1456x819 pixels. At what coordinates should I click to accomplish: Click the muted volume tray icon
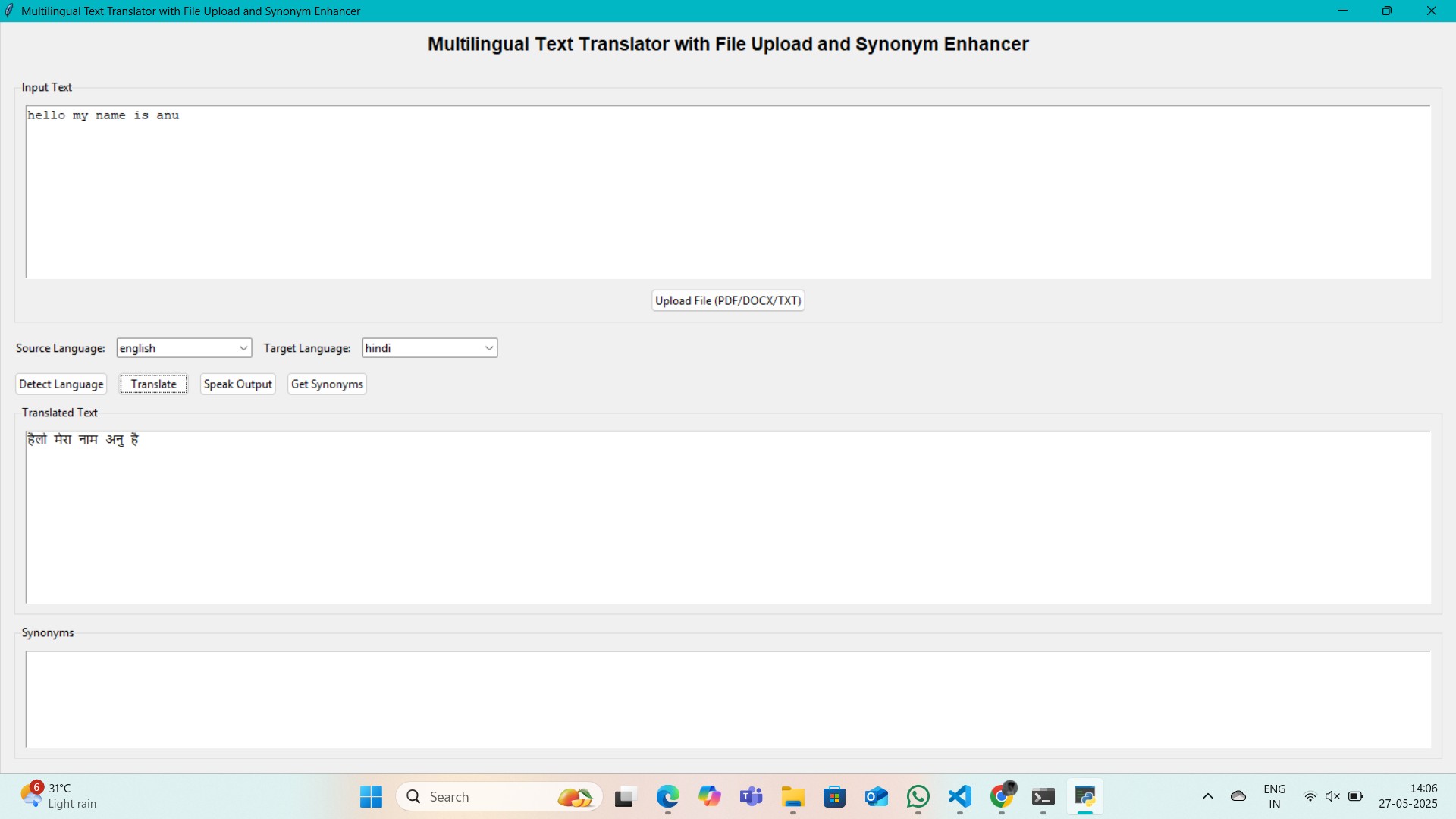click(1332, 796)
